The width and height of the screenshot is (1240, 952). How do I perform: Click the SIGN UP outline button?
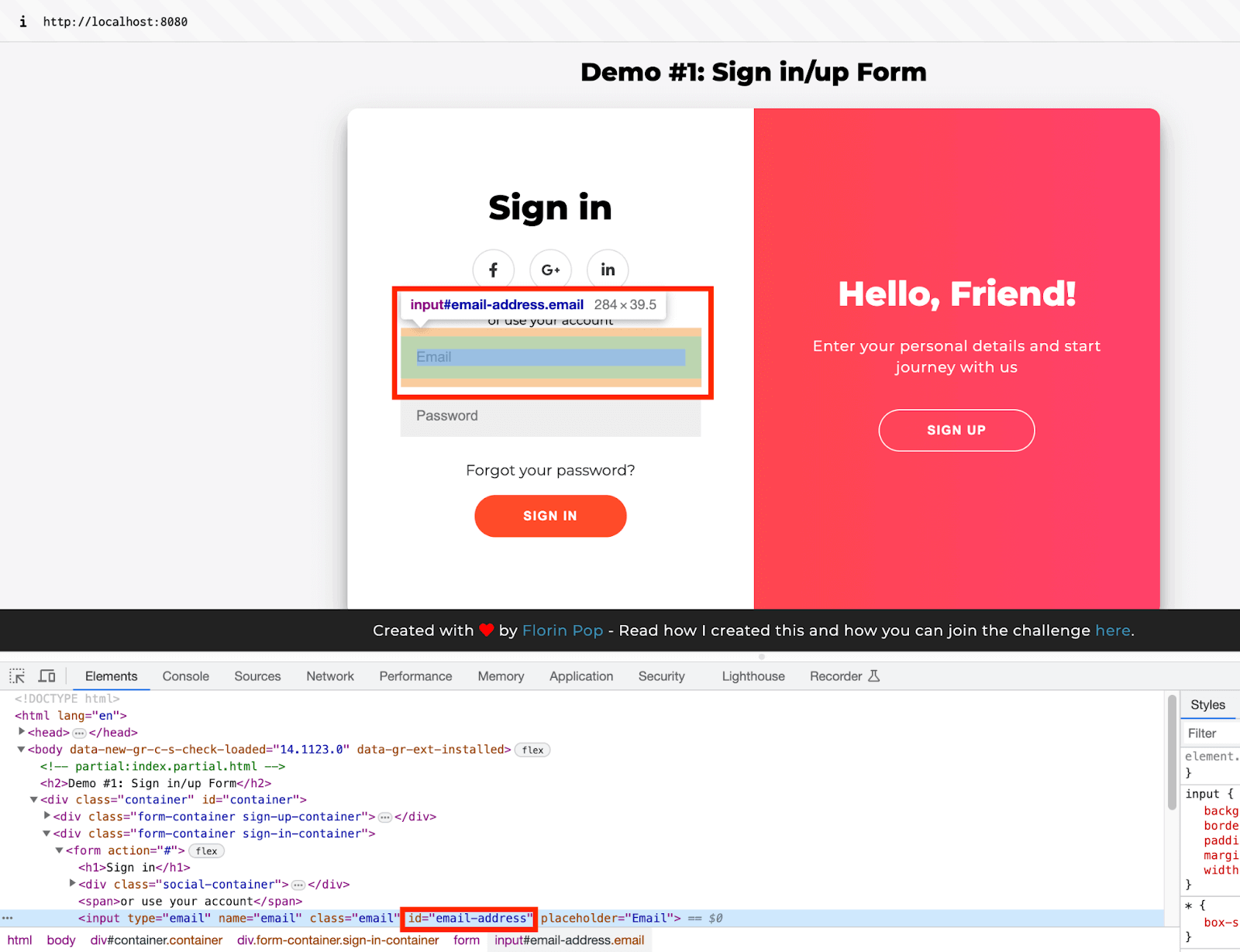coord(956,430)
